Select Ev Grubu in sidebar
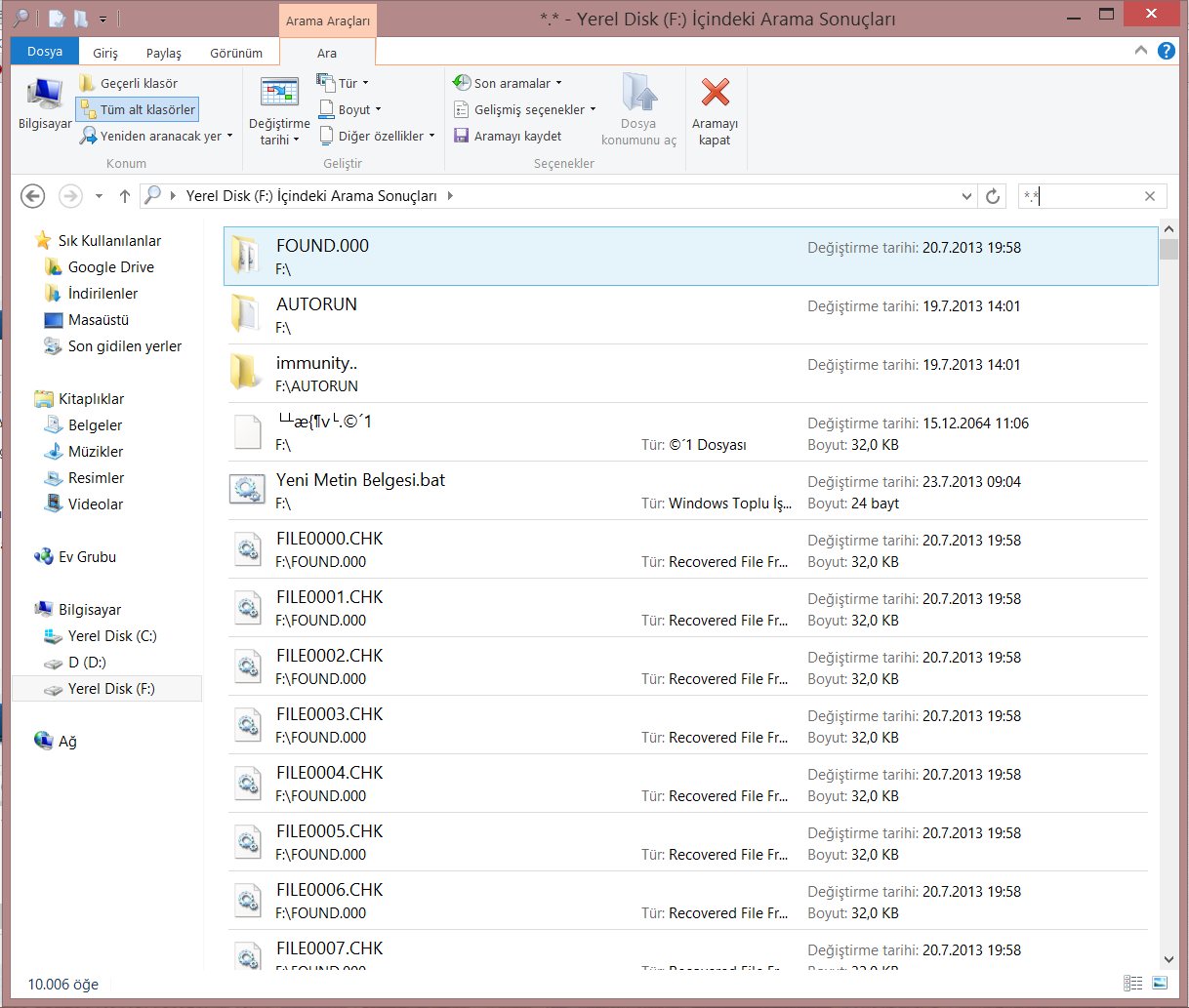1189x1008 pixels. [x=87, y=556]
